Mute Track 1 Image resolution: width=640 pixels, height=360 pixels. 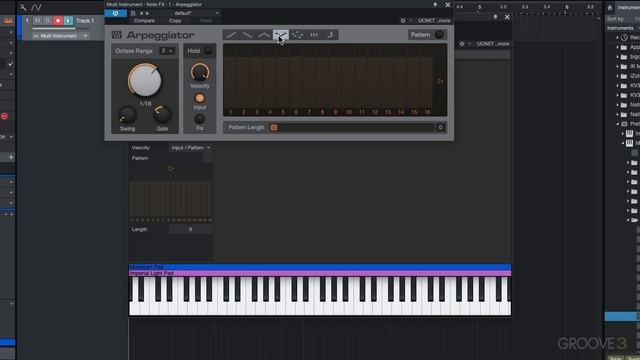point(38,20)
